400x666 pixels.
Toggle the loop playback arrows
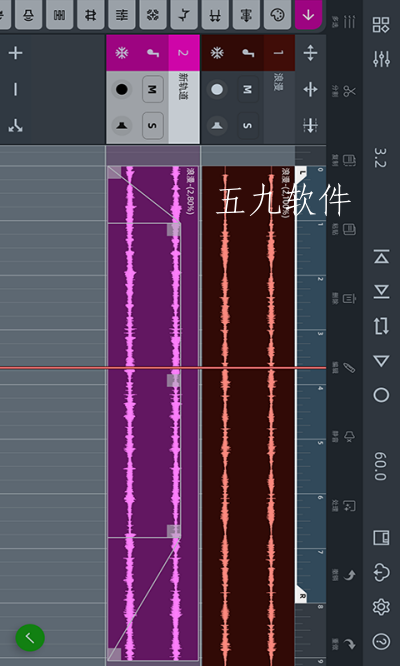pyautogui.click(x=381, y=326)
